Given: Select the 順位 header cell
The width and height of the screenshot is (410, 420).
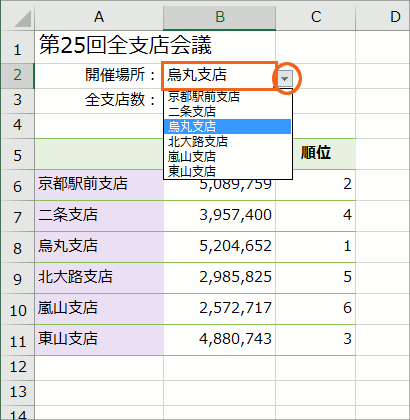Looking at the screenshot, I should [x=316, y=153].
